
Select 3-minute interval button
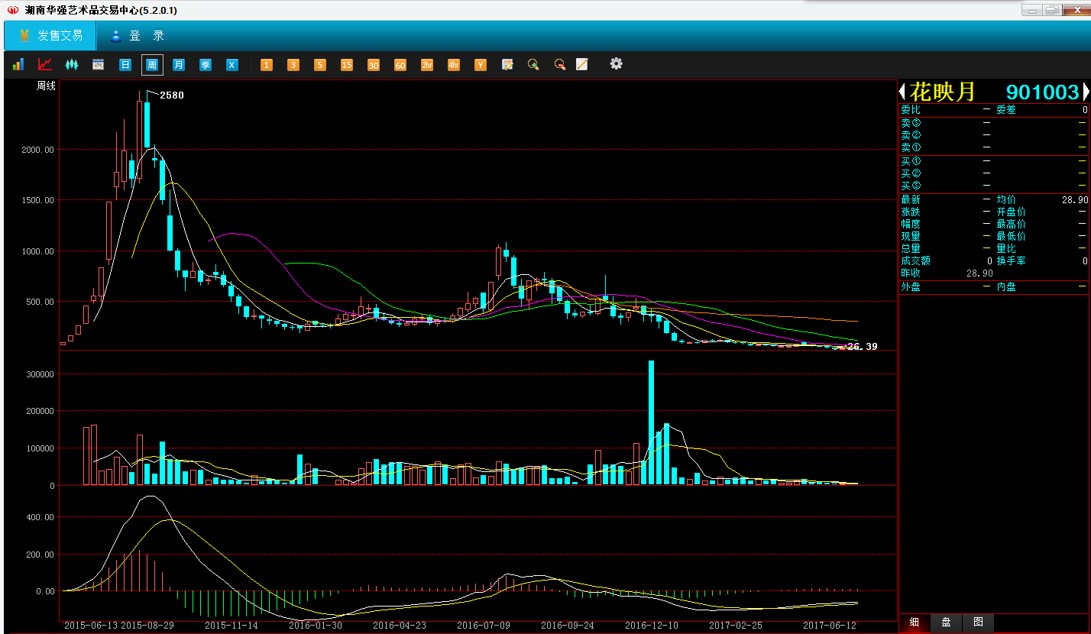[x=293, y=65]
